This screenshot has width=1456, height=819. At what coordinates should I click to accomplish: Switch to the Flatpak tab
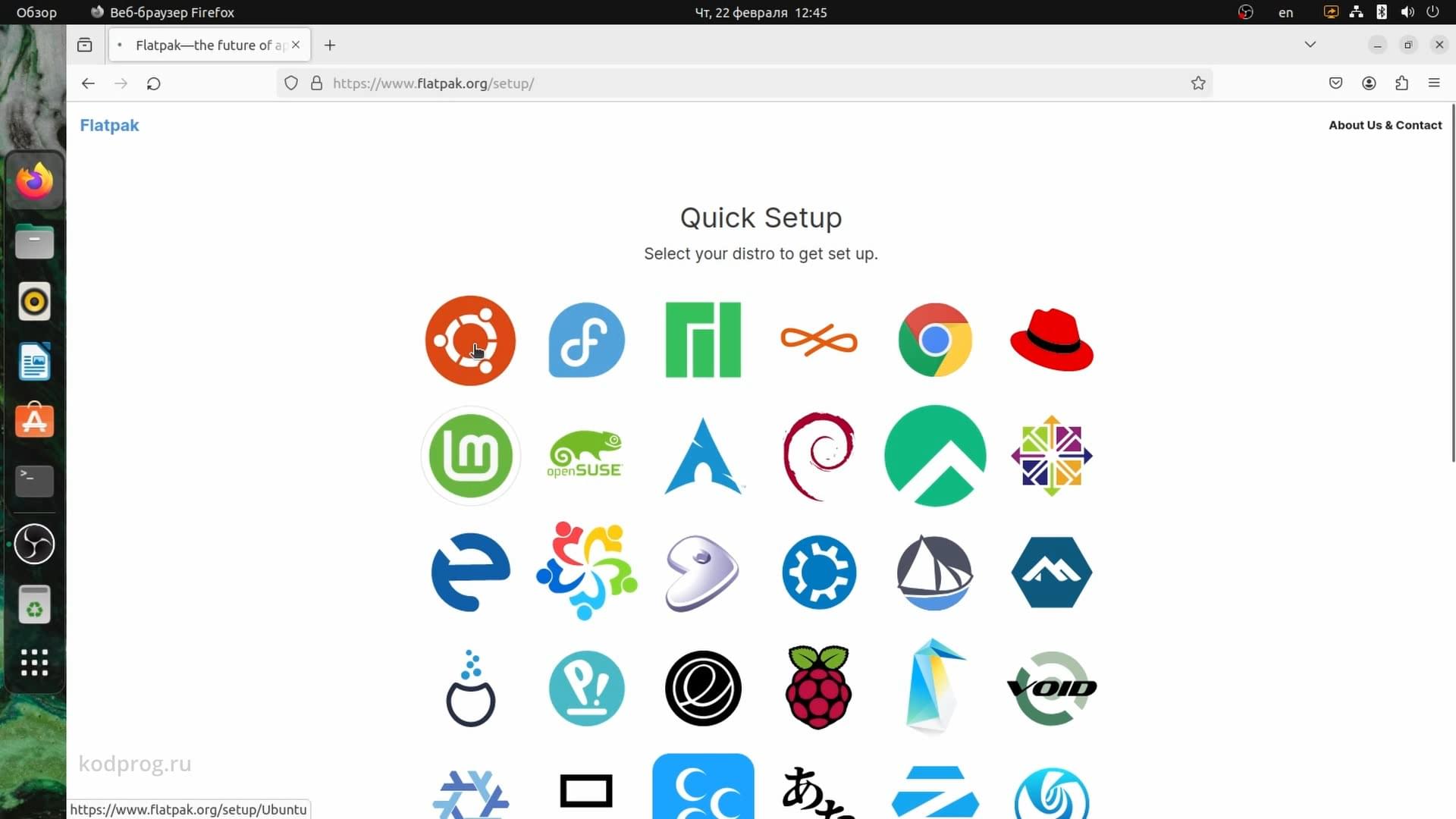tap(209, 45)
